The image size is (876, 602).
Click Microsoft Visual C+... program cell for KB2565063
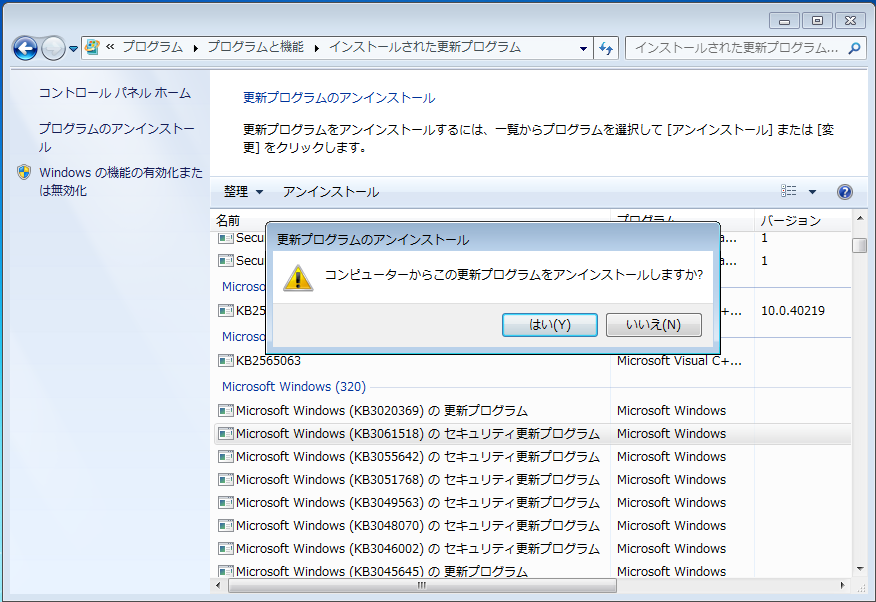(x=679, y=361)
